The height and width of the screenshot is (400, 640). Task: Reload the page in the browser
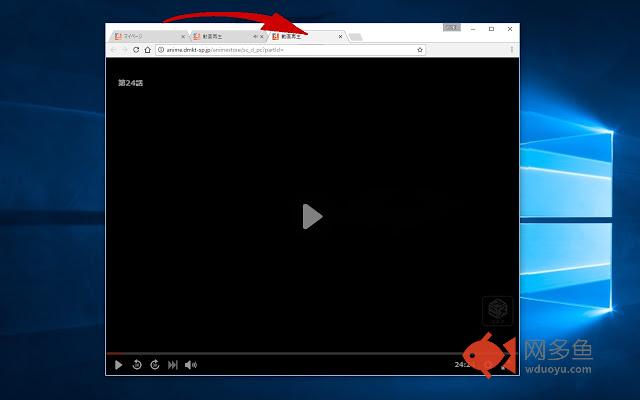click(x=136, y=50)
